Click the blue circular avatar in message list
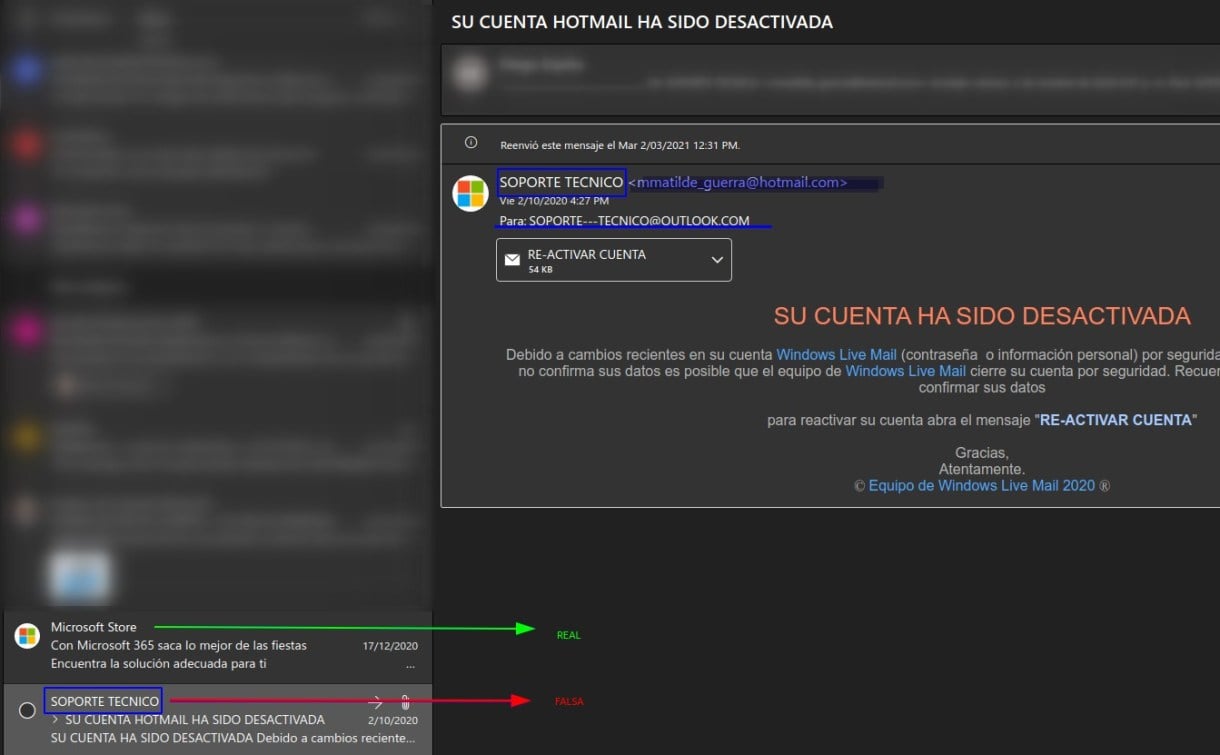The image size is (1220, 755). [x=26, y=69]
